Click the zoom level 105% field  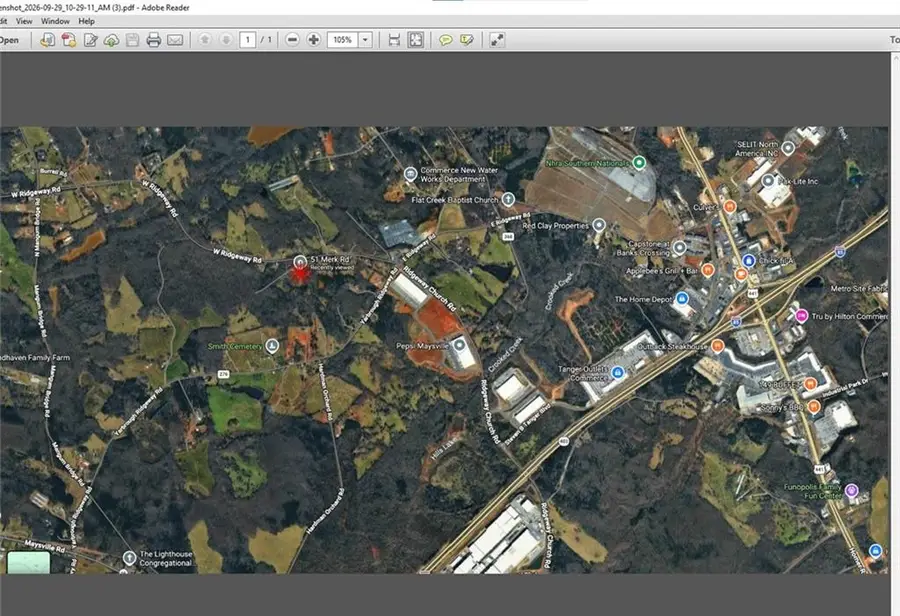343,40
